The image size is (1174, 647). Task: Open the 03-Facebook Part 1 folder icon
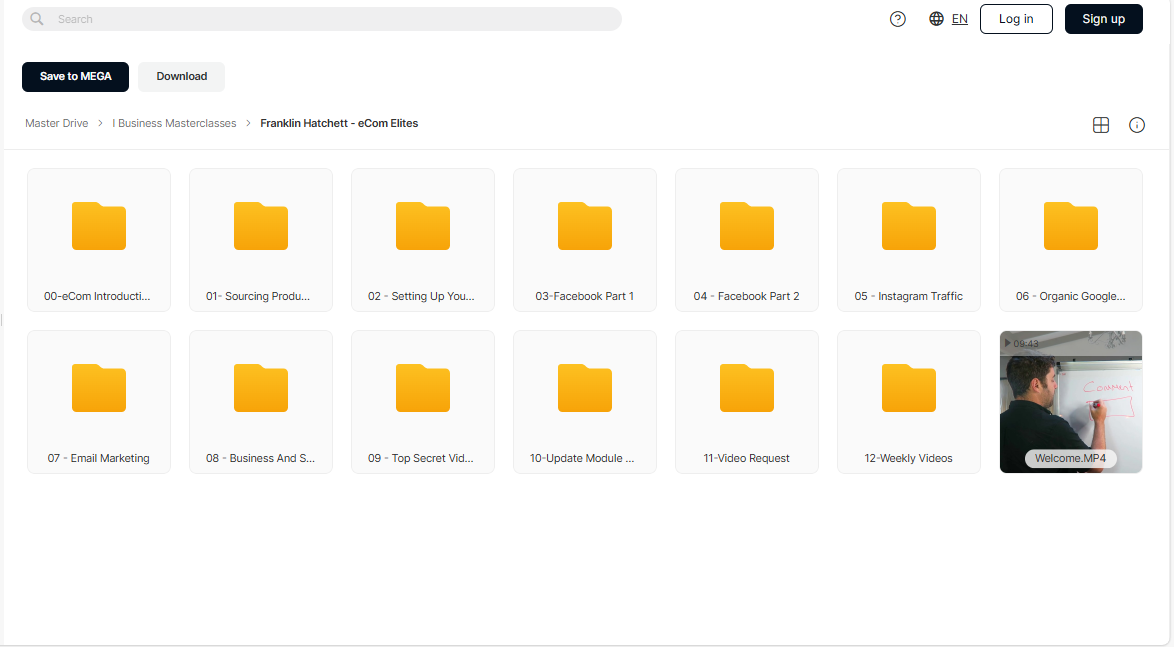[585, 225]
